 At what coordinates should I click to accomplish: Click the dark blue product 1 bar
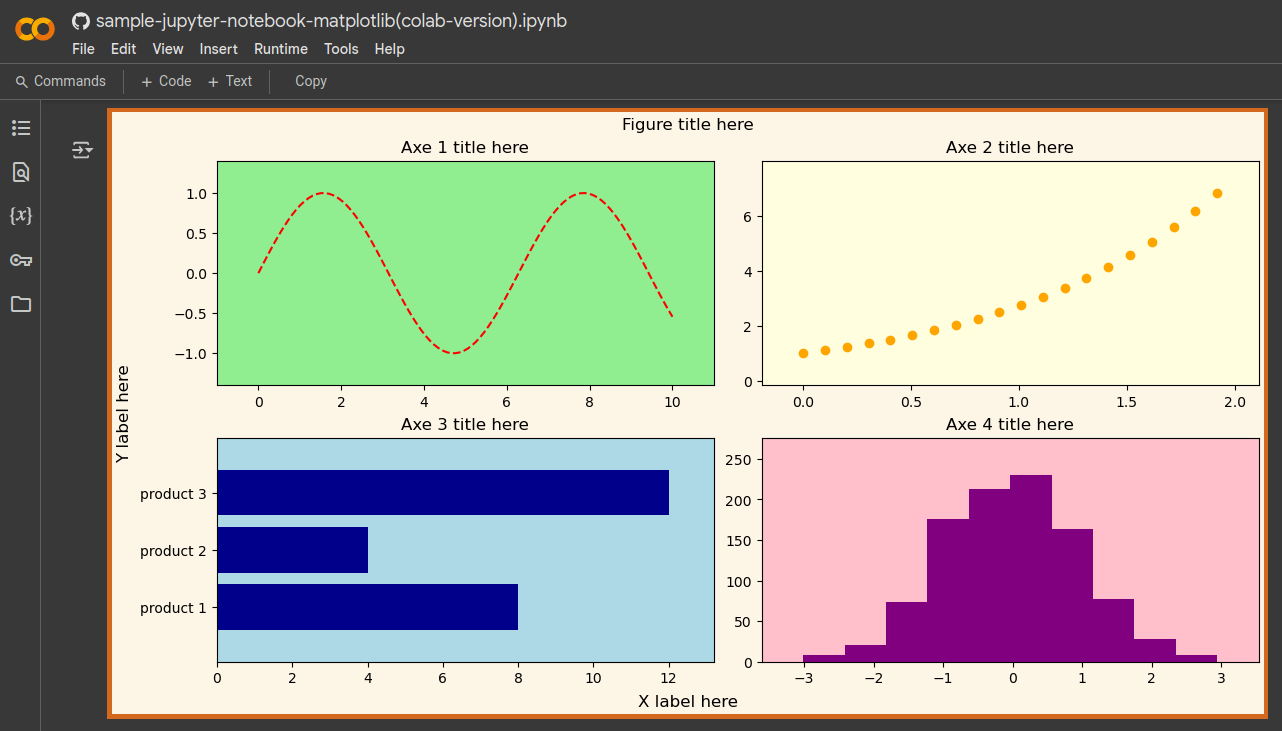368,607
